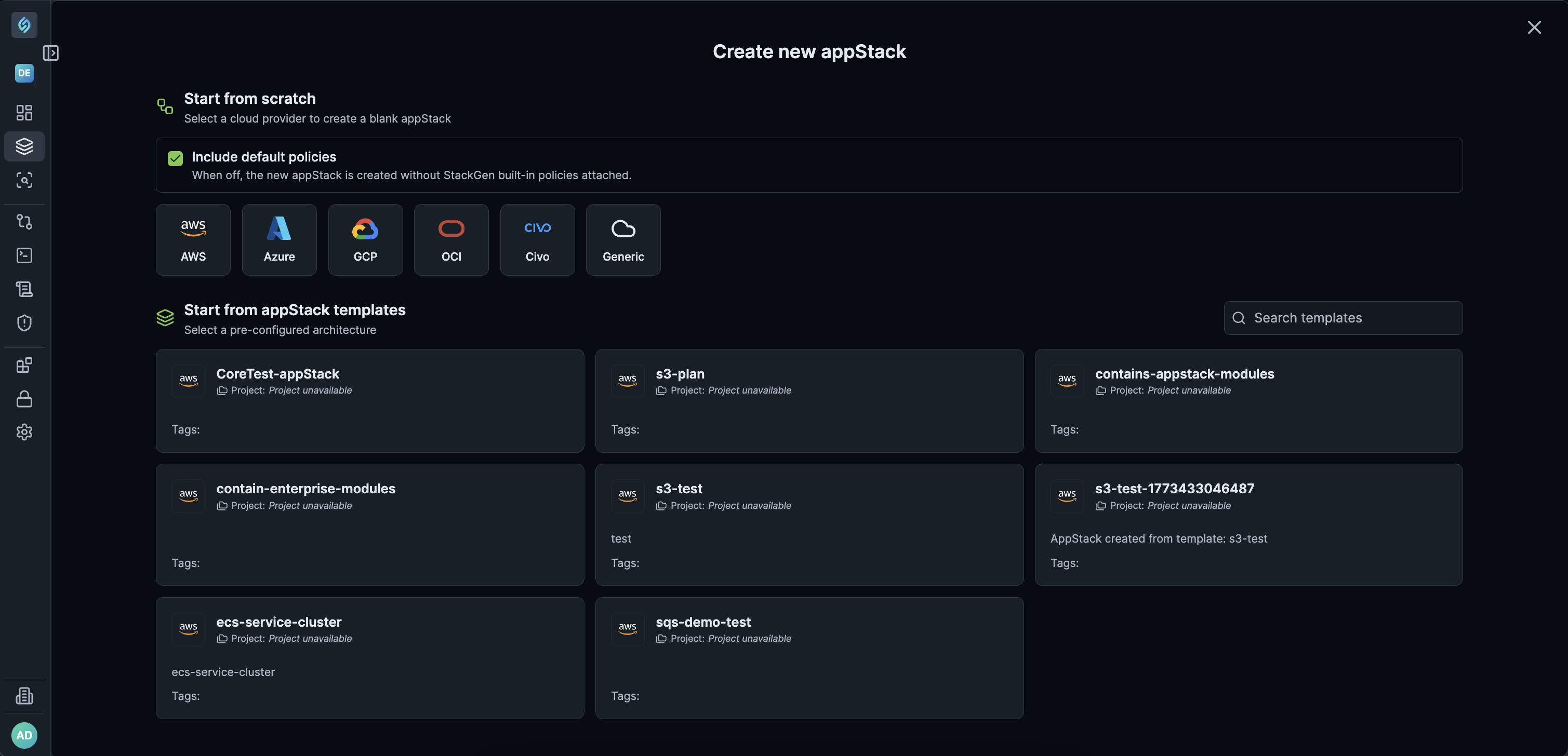Screen dimensions: 1568x756
Task: Click AWS logo on CoreTest-appStack card
Action: 188,381
